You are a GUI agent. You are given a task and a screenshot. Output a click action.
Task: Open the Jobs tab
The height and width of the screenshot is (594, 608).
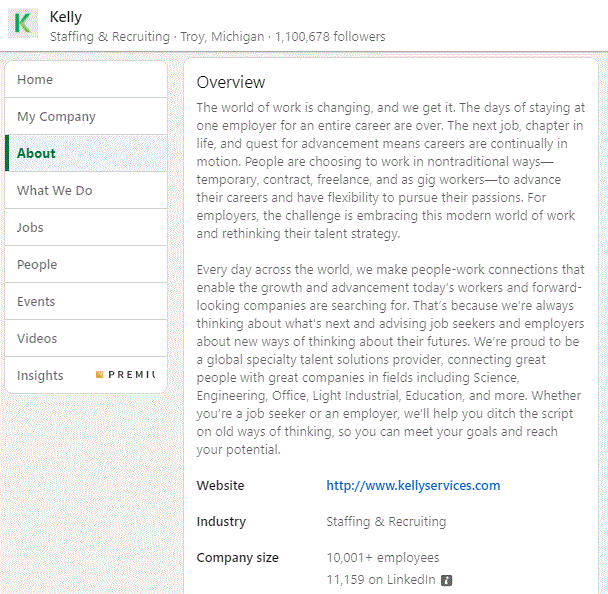click(31, 228)
